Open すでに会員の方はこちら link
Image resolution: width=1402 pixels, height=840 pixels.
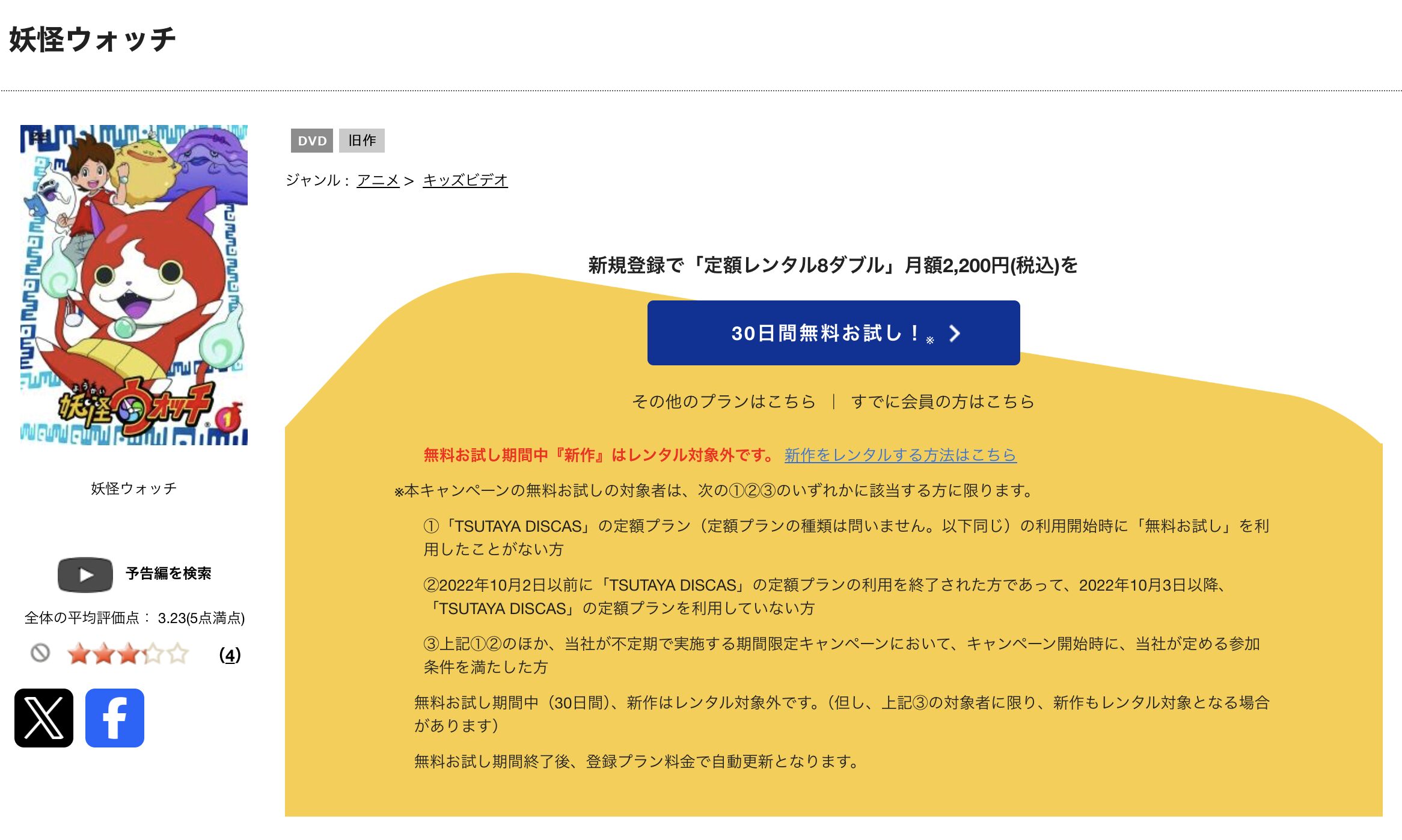(942, 401)
